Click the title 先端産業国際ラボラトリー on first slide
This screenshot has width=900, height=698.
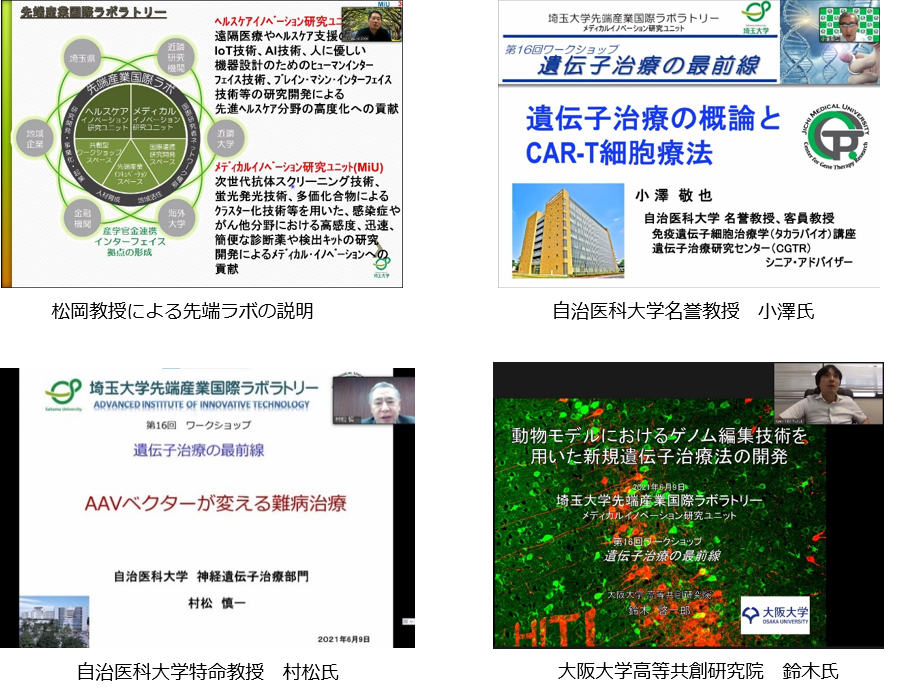(x=94, y=12)
